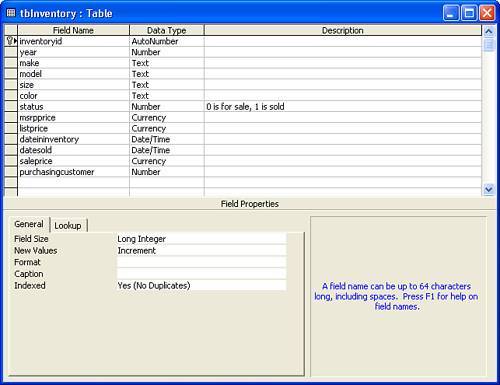Click the size field name cell
This screenshot has height=385, width=500.
coord(73,85)
